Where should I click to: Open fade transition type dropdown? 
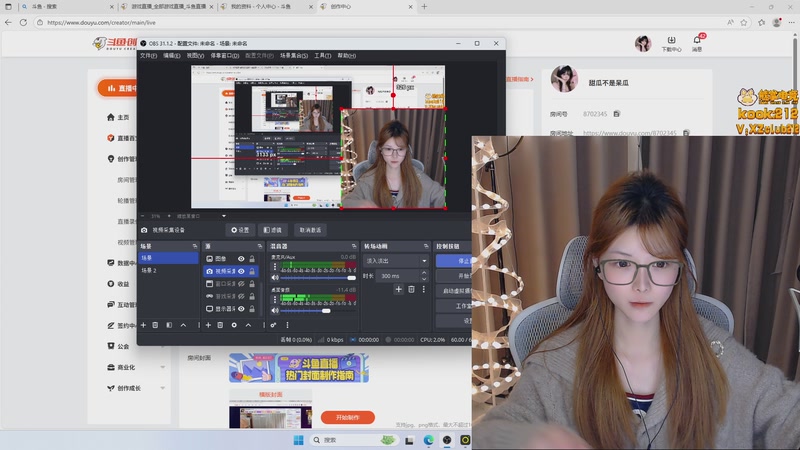(x=396, y=261)
